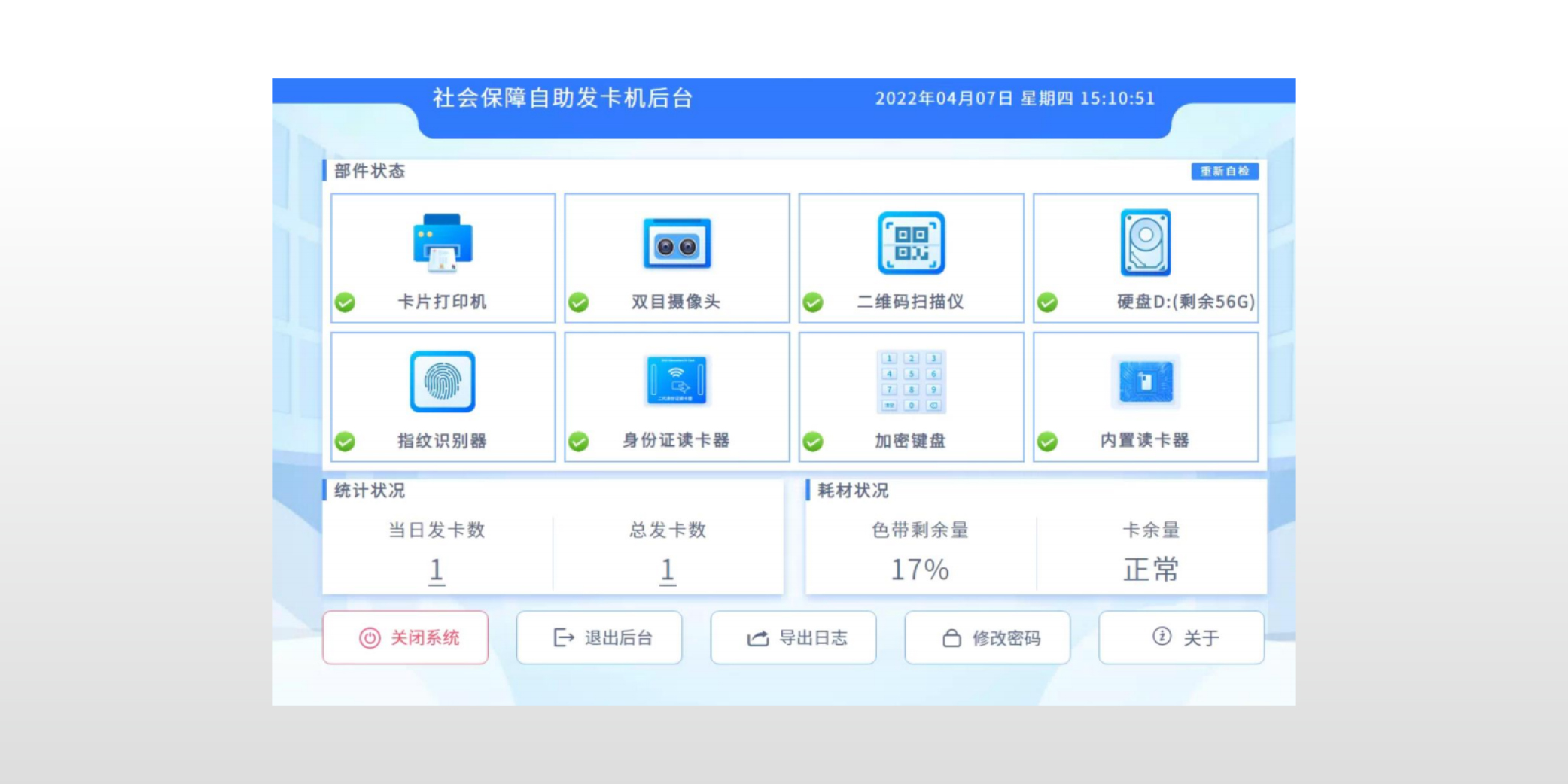Click the built-in card reader chip icon
This screenshot has height=784, width=1568.
click(1145, 381)
